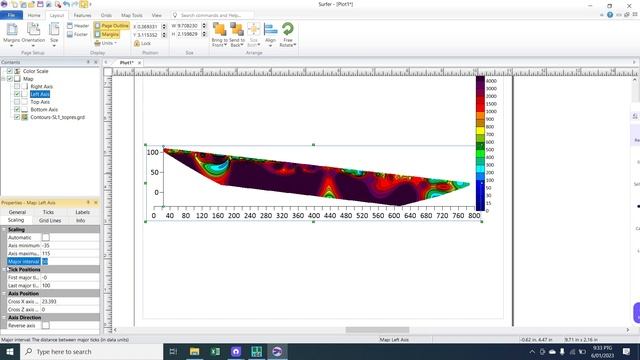Switch to the Map Tools ribbon tab
The width and height of the screenshot is (640, 360).
tap(131, 15)
